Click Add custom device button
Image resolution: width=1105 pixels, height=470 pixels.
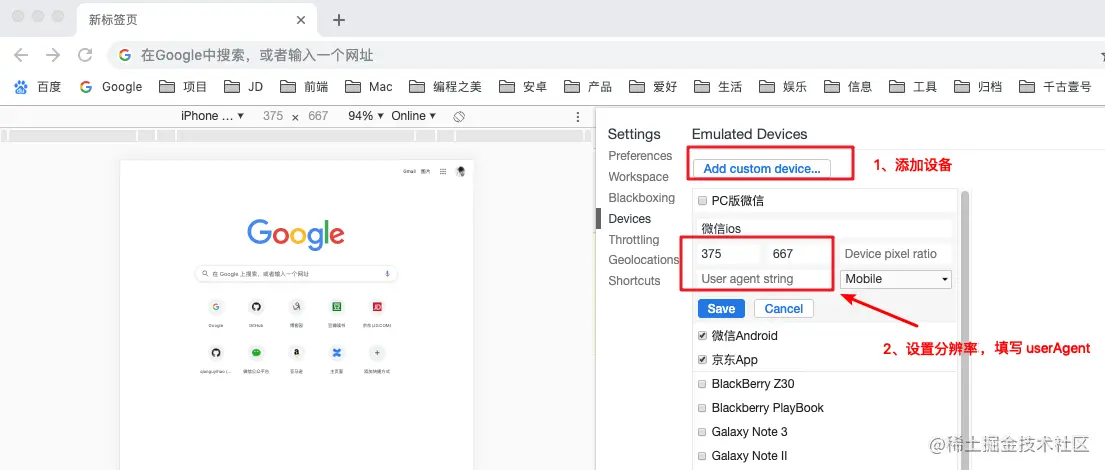pyautogui.click(x=762, y=168)
